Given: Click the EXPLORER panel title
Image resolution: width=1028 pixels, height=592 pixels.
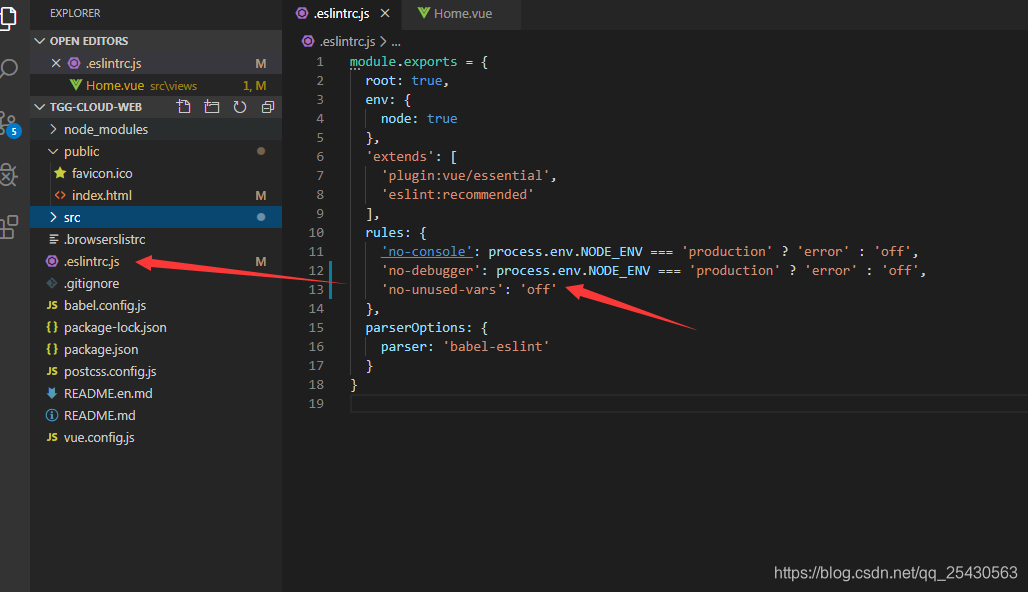Looking at the screenshot, I should 75,13.
